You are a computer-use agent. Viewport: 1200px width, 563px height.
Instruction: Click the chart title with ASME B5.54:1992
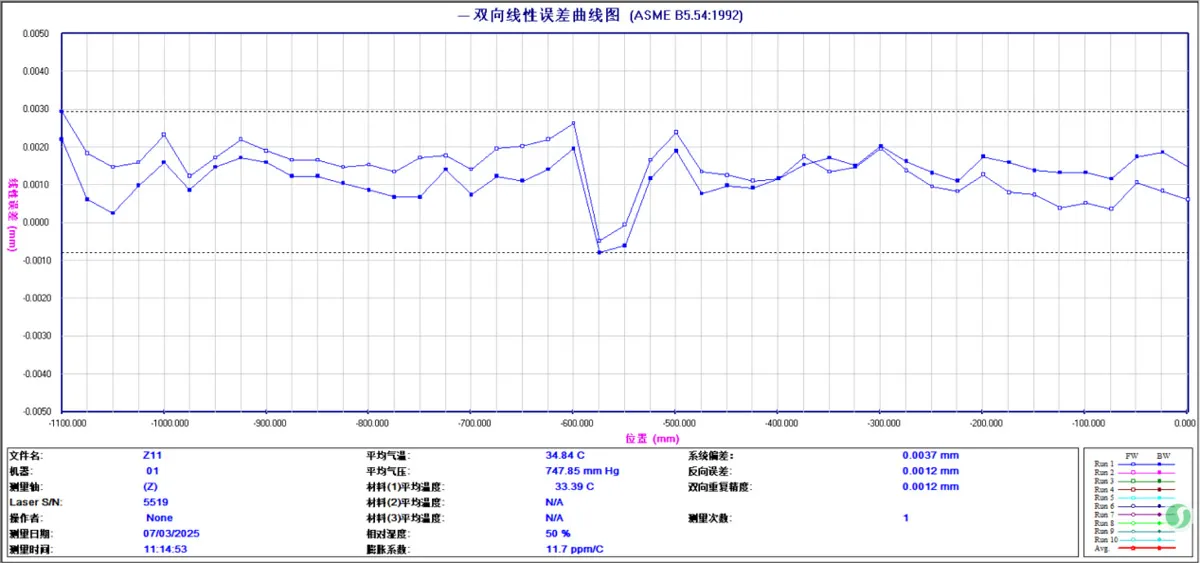point(600,15)
